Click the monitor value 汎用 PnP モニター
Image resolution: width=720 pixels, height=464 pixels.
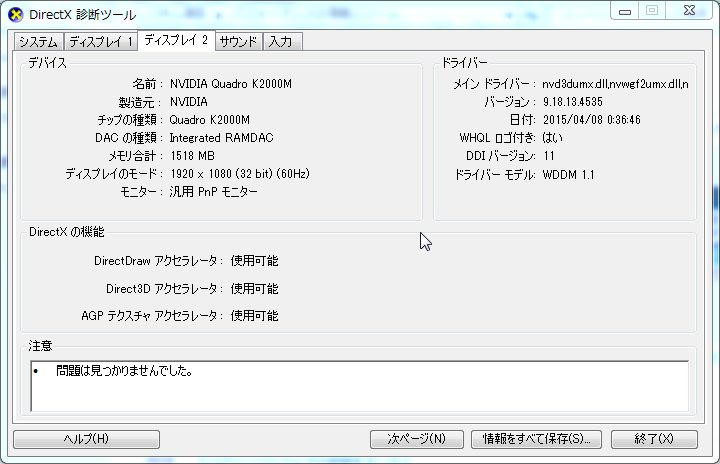click(x=213, y=192)
